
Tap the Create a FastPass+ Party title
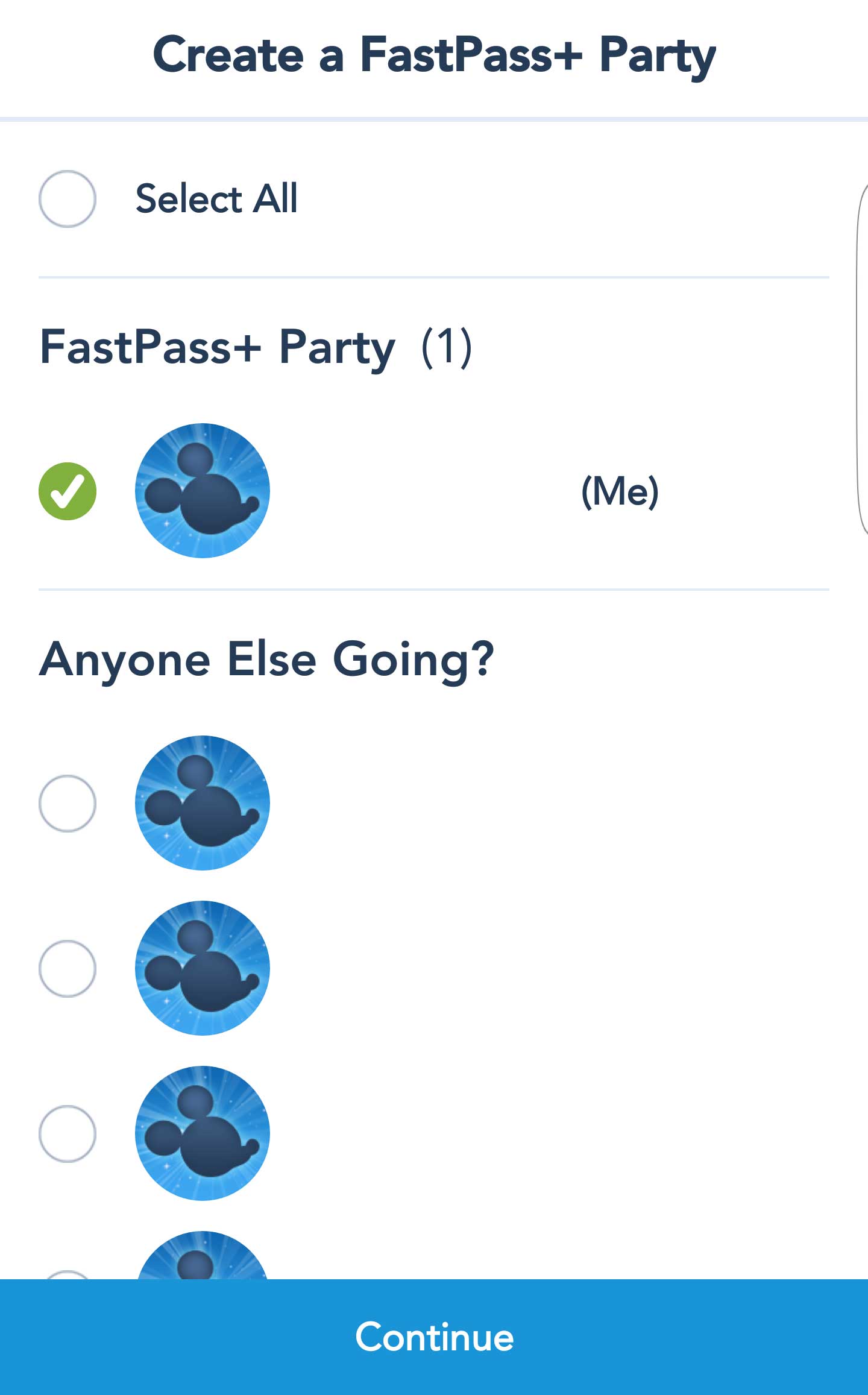434,55
